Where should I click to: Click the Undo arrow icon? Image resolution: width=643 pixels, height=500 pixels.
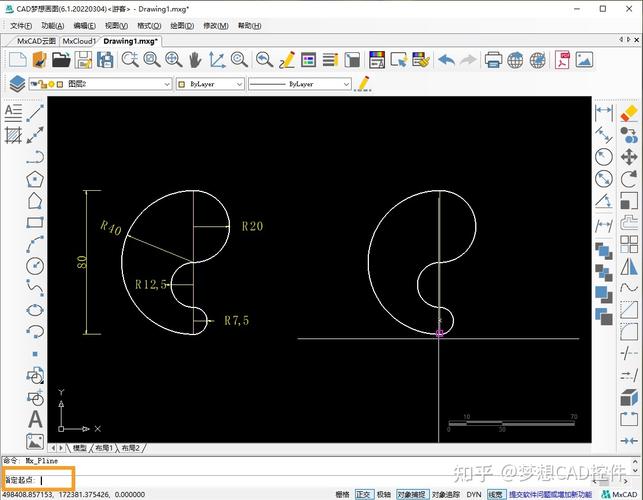click(x=446, y=61)
